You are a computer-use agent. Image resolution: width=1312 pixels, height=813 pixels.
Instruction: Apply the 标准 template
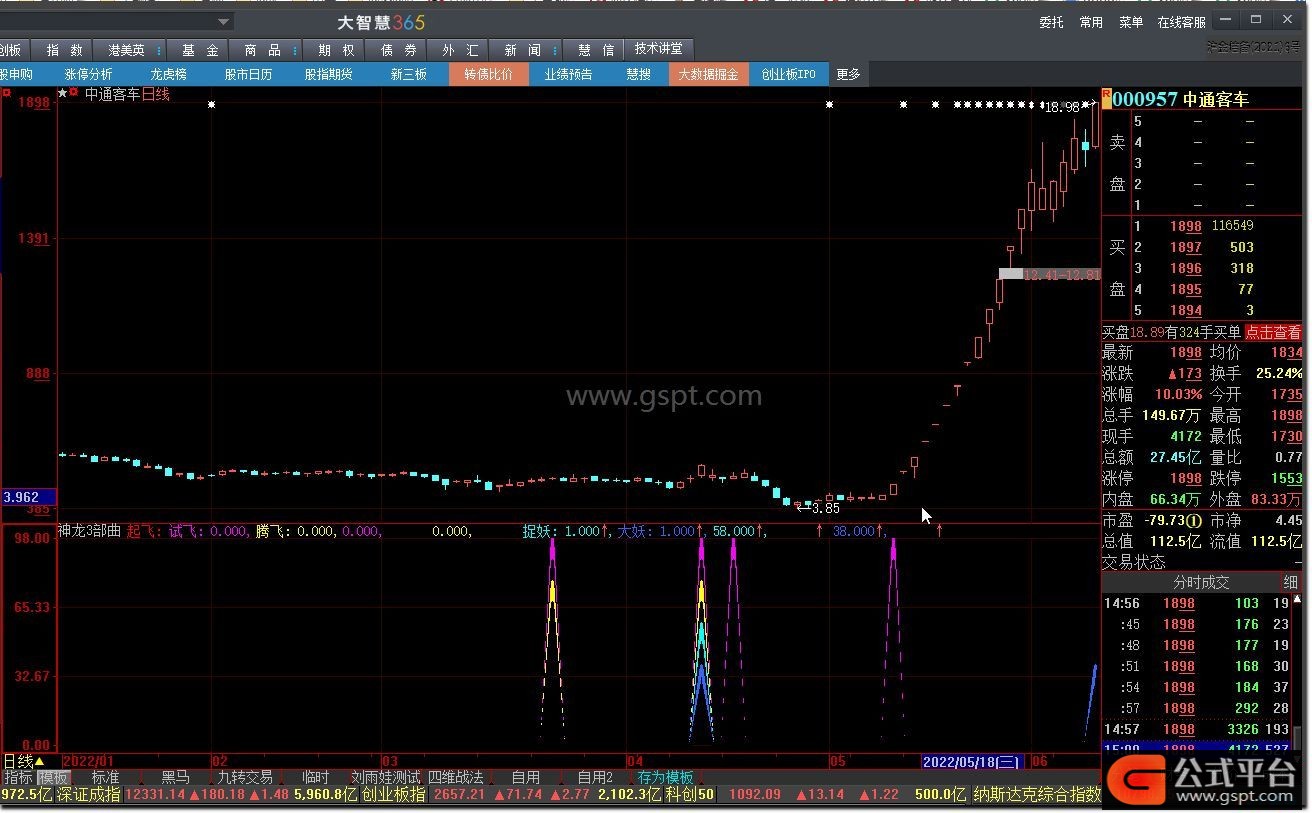[x=105, y=777]
